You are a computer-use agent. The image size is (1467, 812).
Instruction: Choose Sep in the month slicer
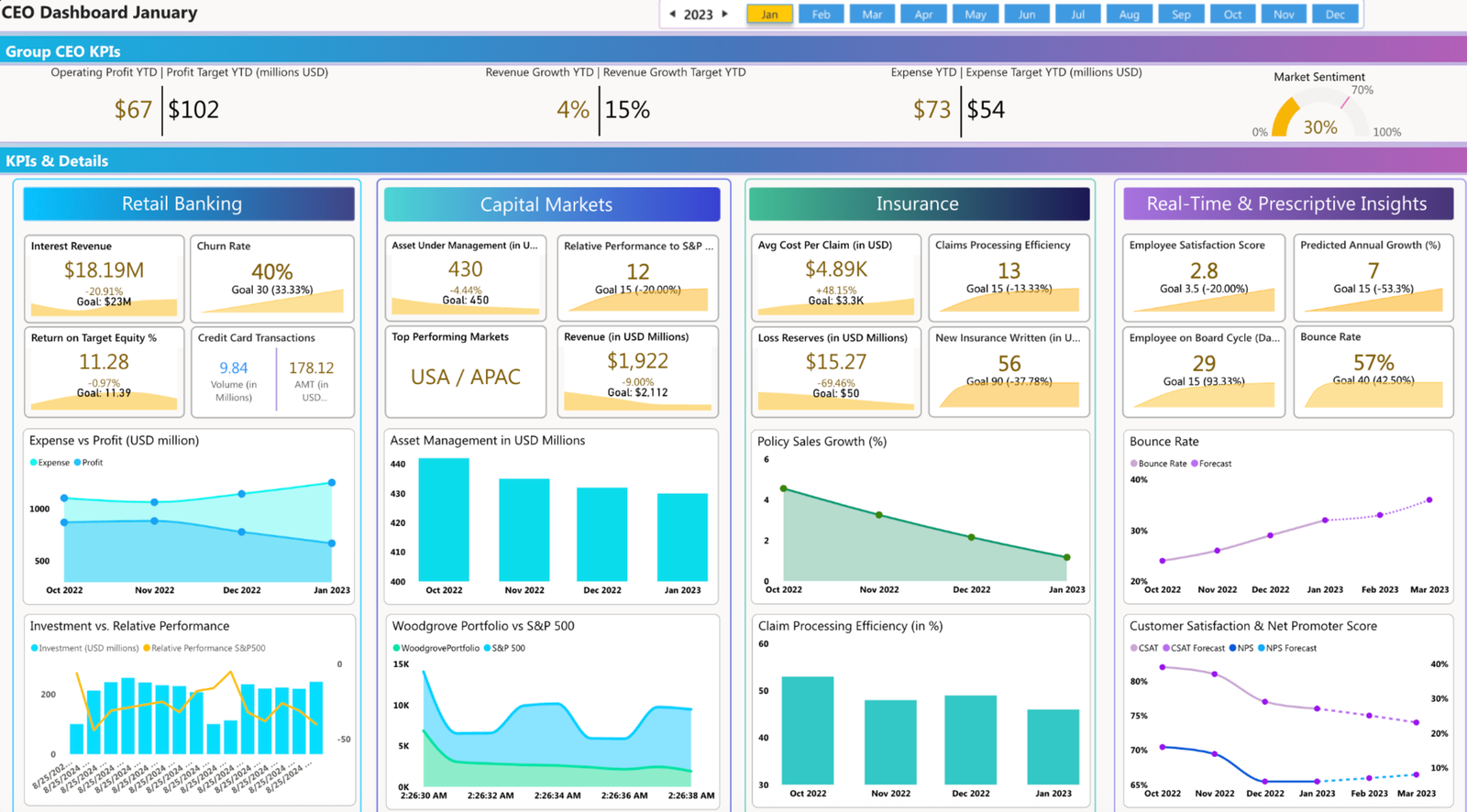[1181, 14]
